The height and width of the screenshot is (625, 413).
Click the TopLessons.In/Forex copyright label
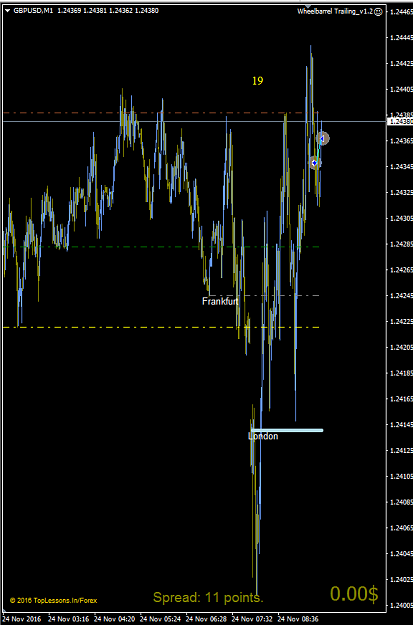pyautogui.click(x=54, y=600)
